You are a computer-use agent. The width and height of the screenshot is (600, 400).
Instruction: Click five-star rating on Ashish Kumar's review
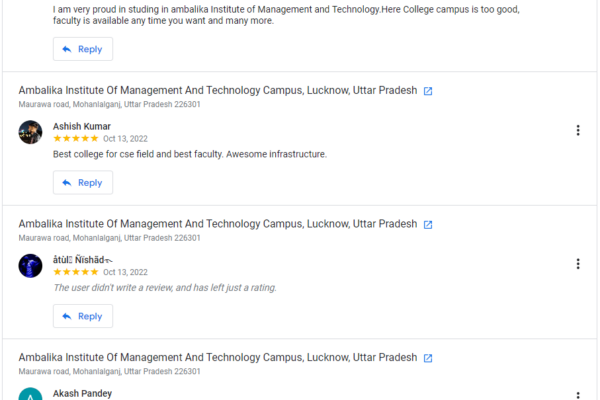[75, 139]
